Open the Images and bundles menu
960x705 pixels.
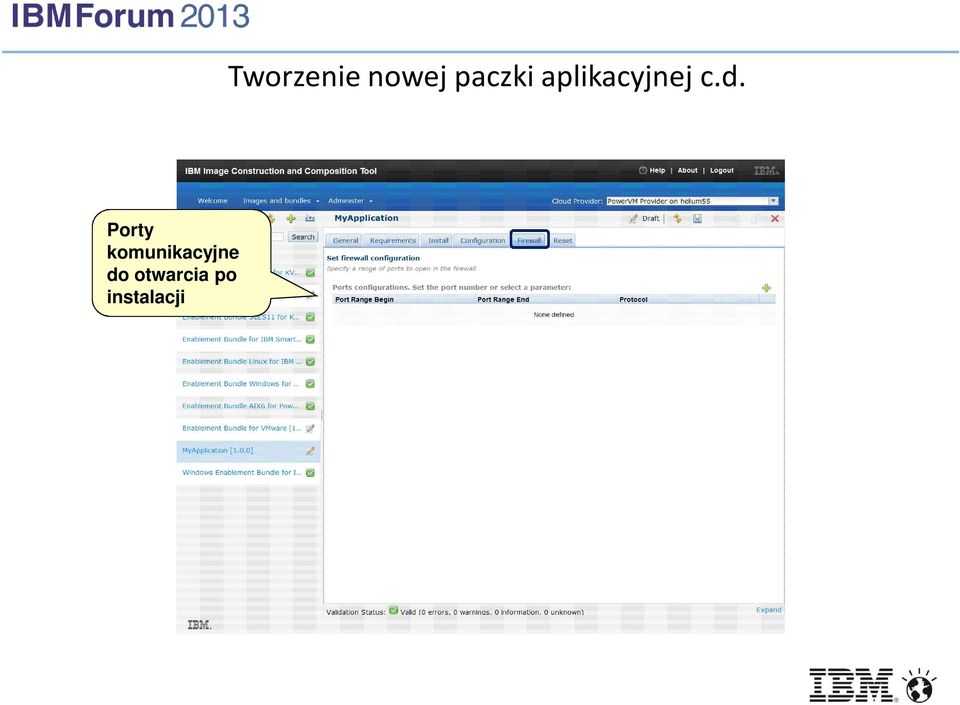click(280, 201)
